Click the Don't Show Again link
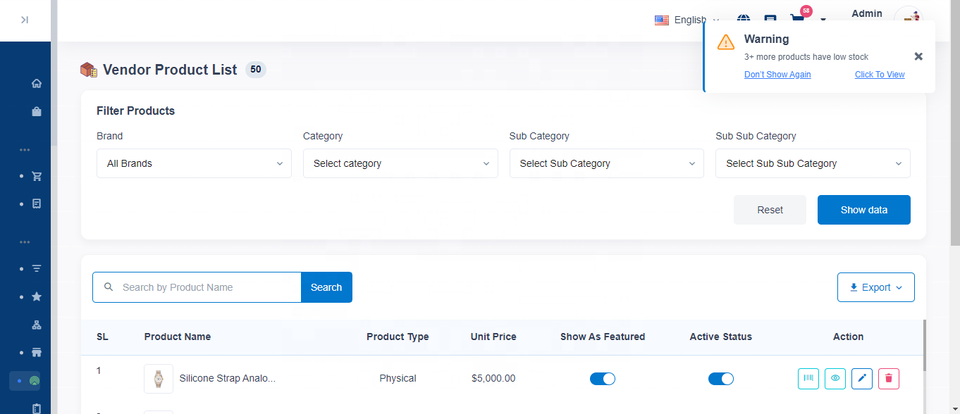The image size is (960, 414). (x=777, y=74)
